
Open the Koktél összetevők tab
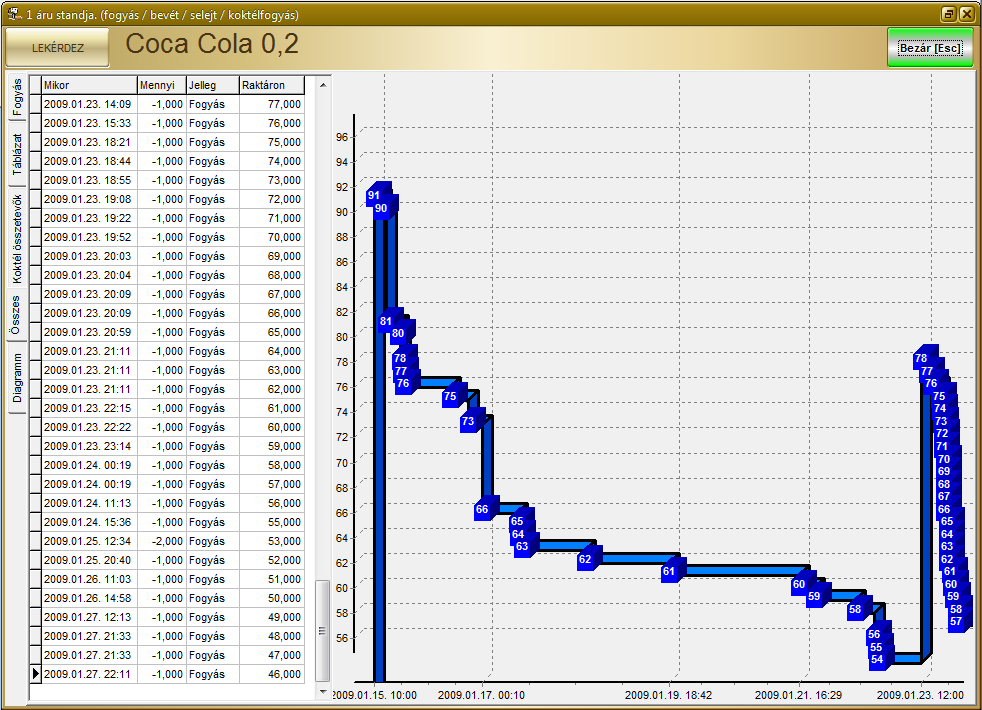pyautogui.click(x=17, y=238)
